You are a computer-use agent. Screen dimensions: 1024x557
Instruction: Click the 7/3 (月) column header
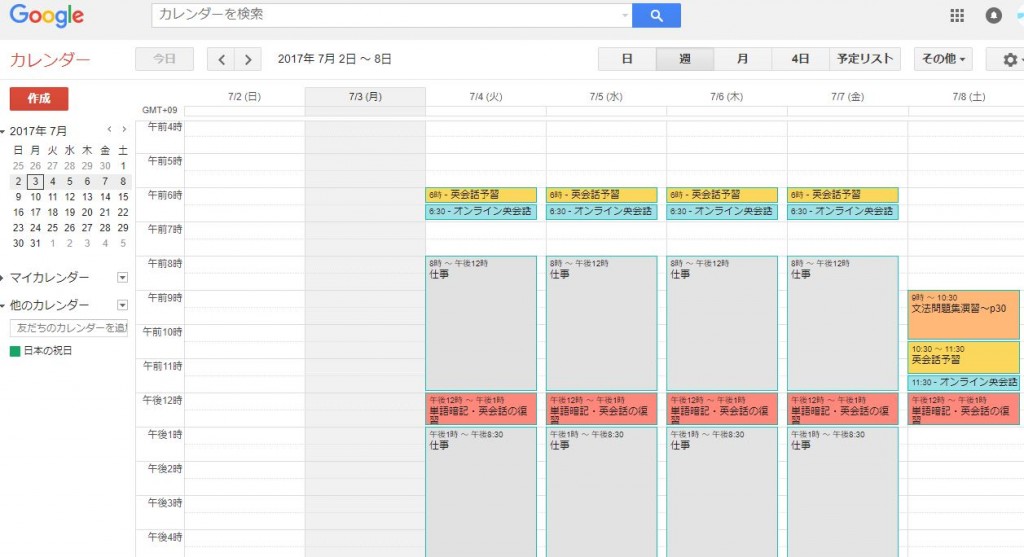click(365, 97)
